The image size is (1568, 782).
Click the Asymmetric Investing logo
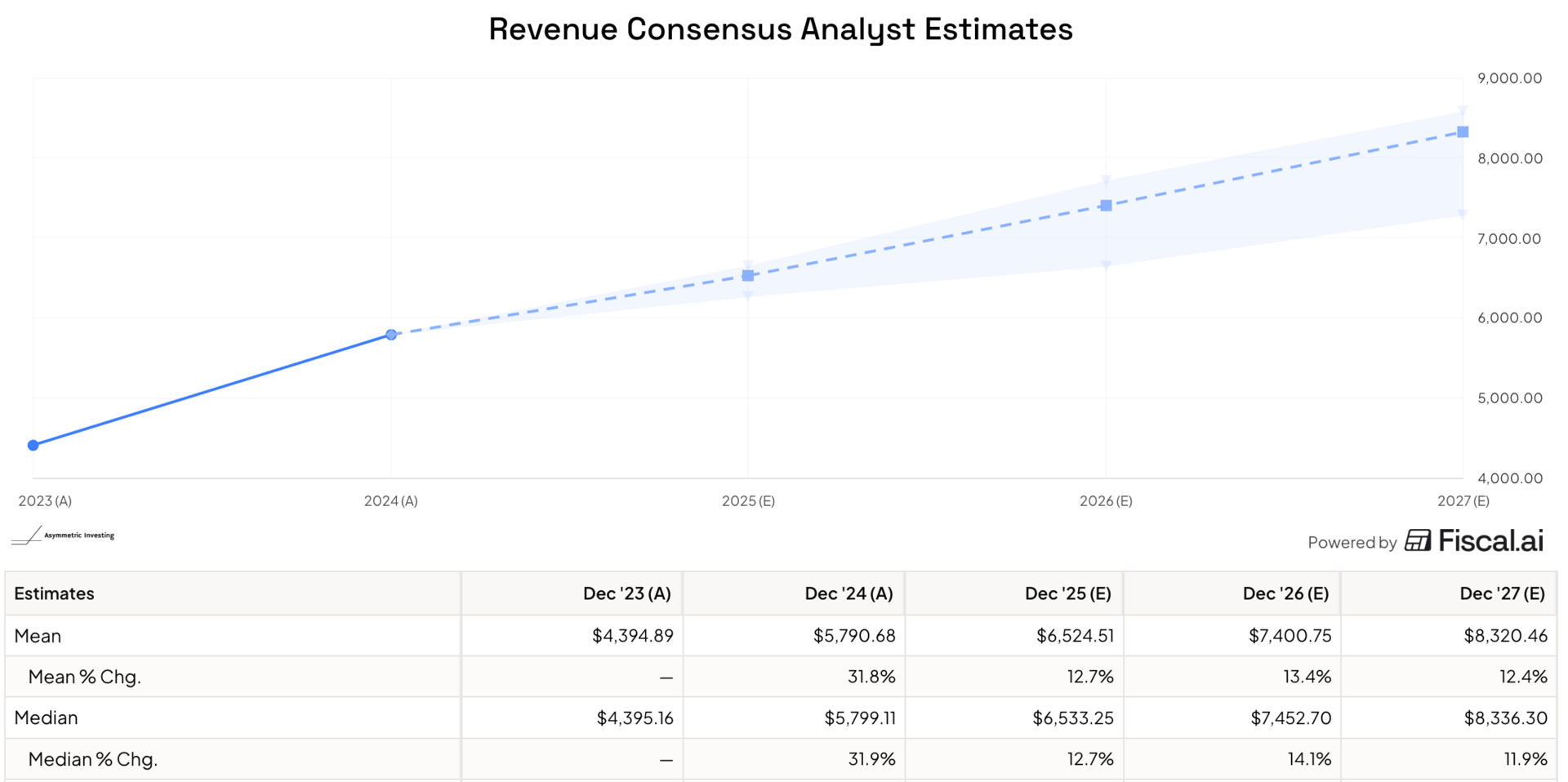click(63, 535)
